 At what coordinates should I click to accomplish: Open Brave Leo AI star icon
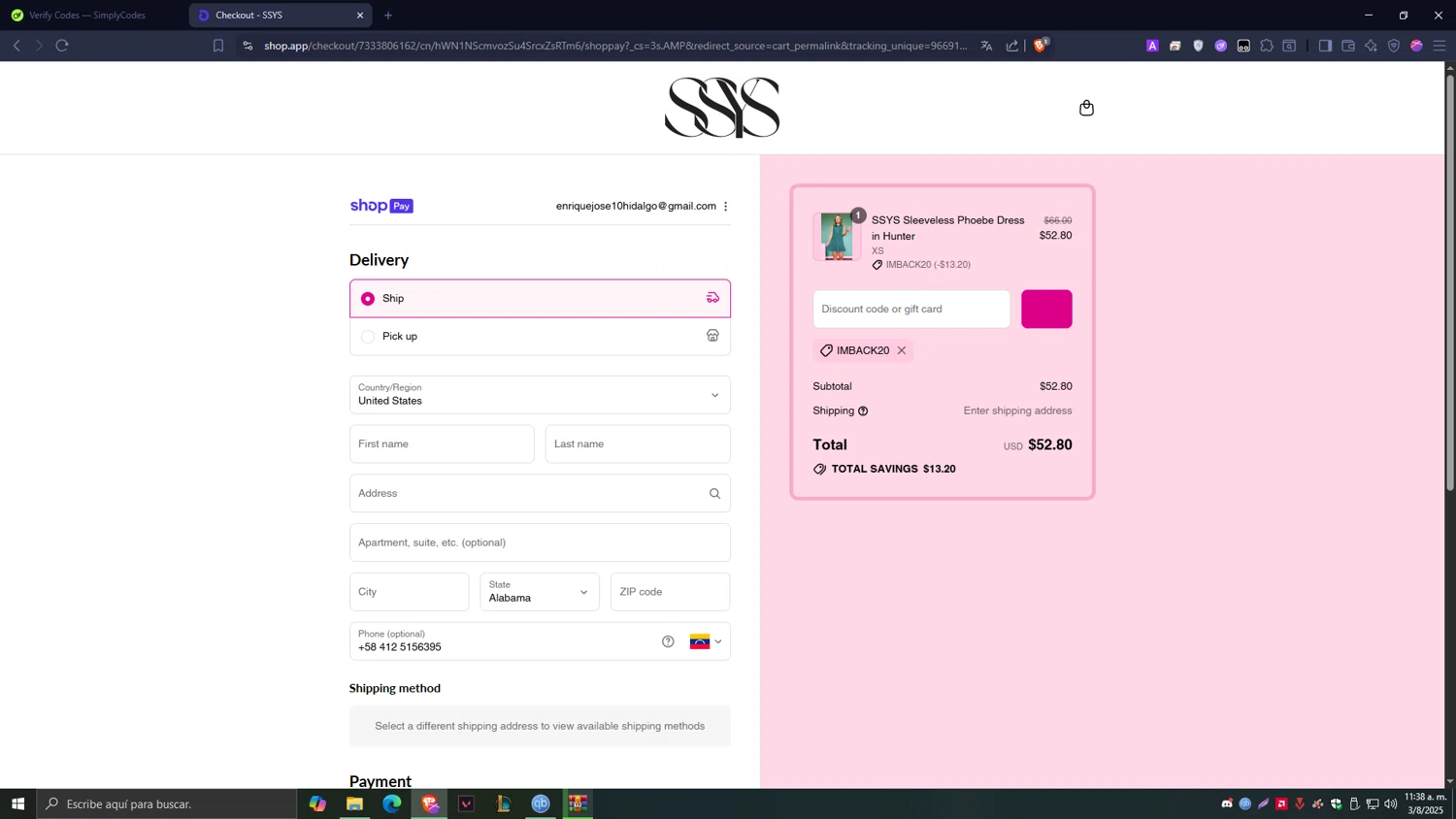coord(1371,46)
